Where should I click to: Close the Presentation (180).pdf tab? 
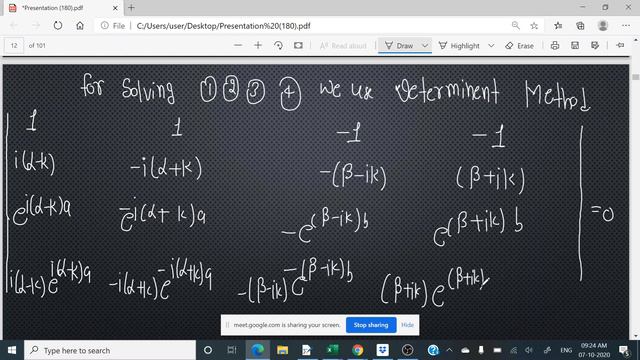pos(115,8)
